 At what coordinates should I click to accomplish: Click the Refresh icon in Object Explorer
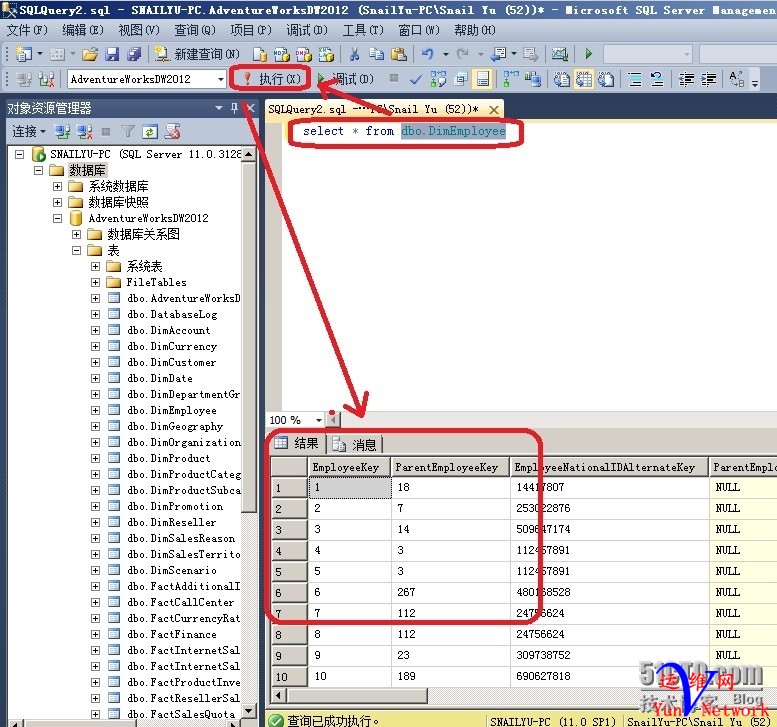click(x=150, y=132)
